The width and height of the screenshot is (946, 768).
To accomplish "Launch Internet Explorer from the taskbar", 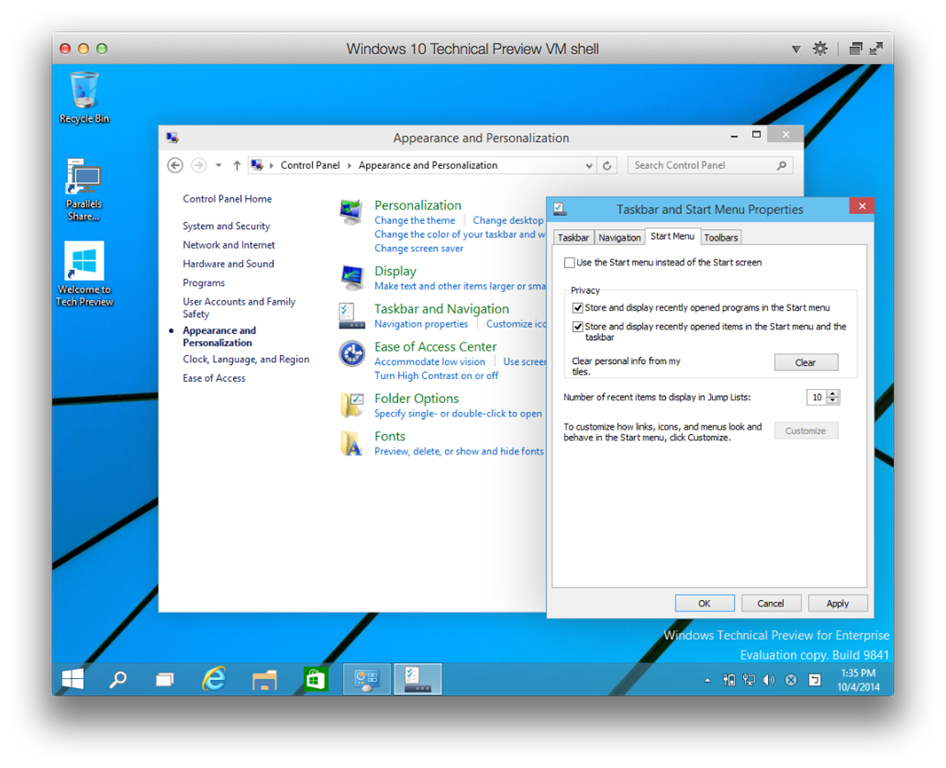I will pos(214,679).
